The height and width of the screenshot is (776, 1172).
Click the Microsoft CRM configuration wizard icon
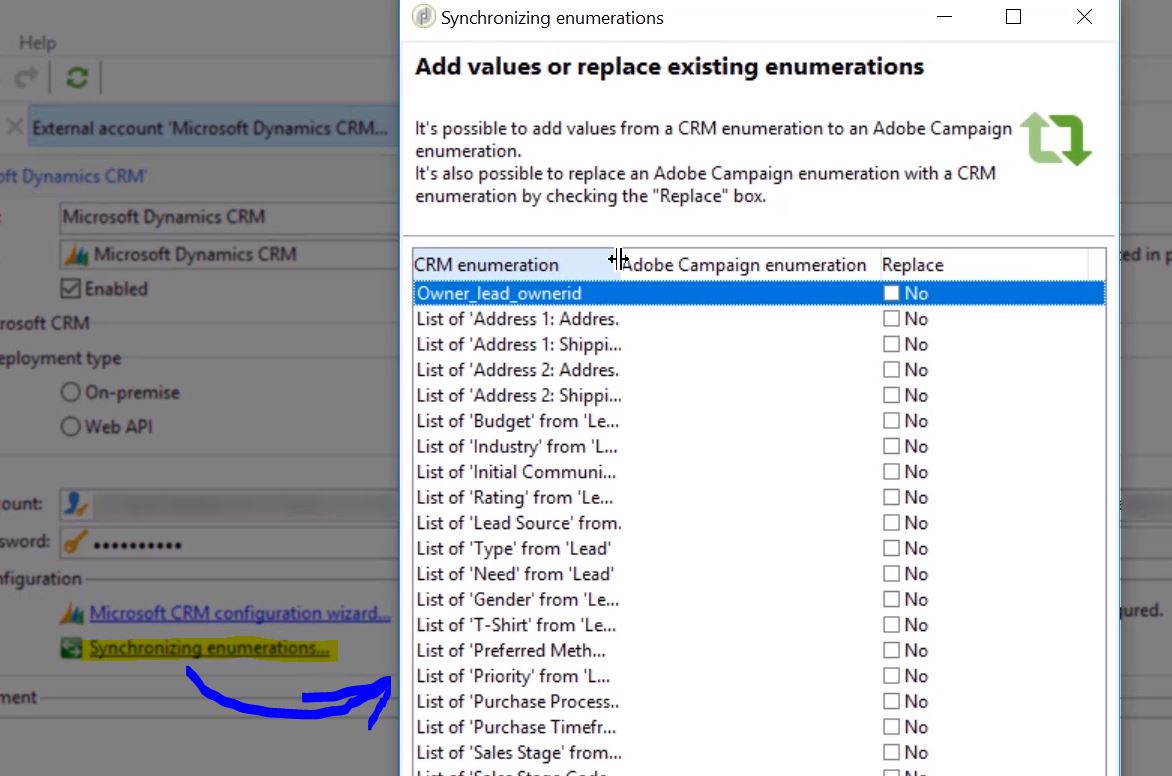click(x=73, y=613)
